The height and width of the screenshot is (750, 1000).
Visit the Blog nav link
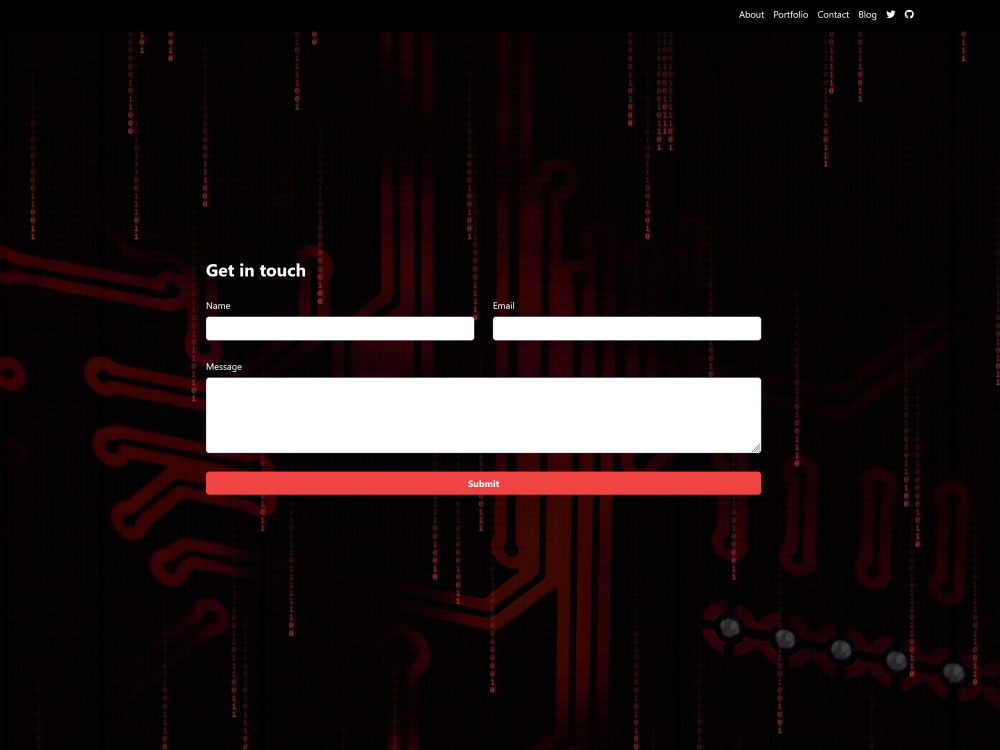click(867, 15)
